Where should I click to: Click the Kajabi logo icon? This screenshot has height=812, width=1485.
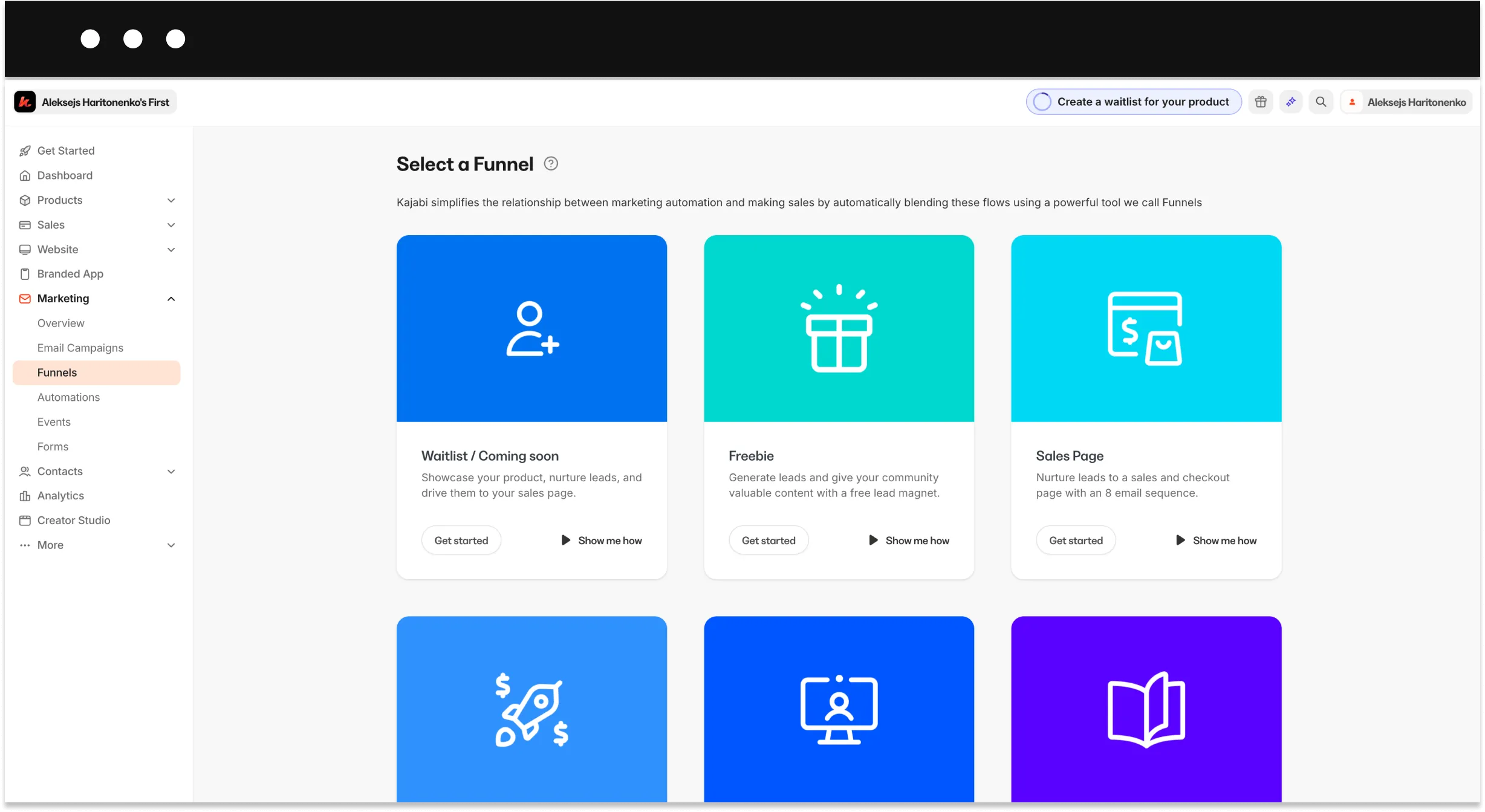25,102
